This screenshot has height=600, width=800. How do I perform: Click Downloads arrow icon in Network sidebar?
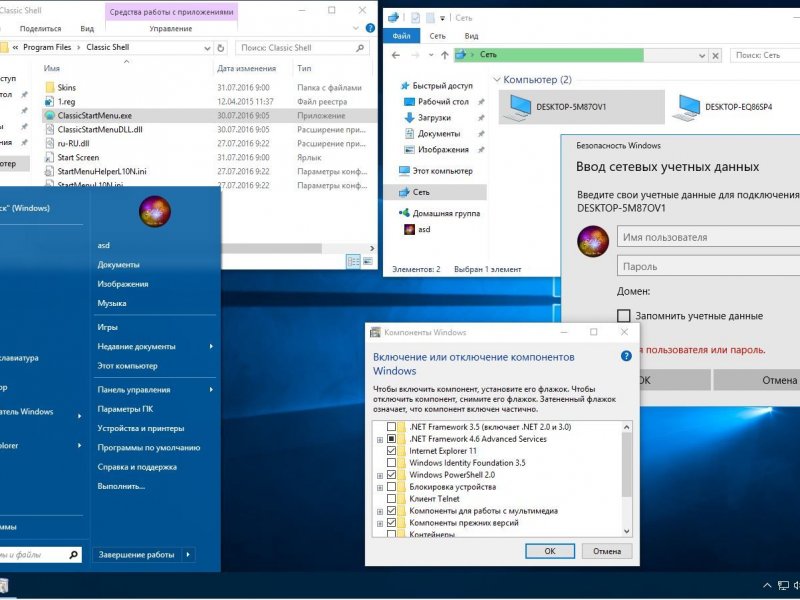pyautogui.click(x=409, y=117)
